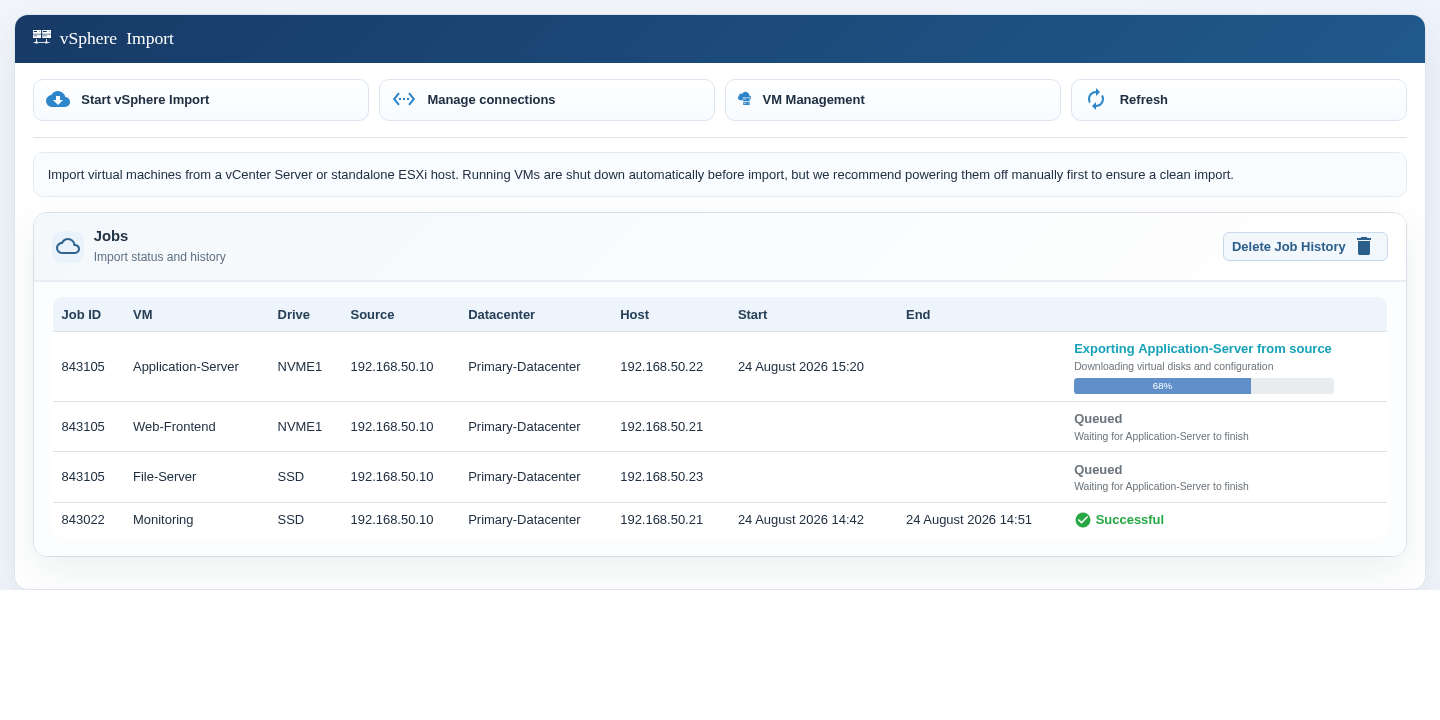Click the green Successful checkmark icon
This screenshot has height=720, width=1440.
[x=1083, y=520]
